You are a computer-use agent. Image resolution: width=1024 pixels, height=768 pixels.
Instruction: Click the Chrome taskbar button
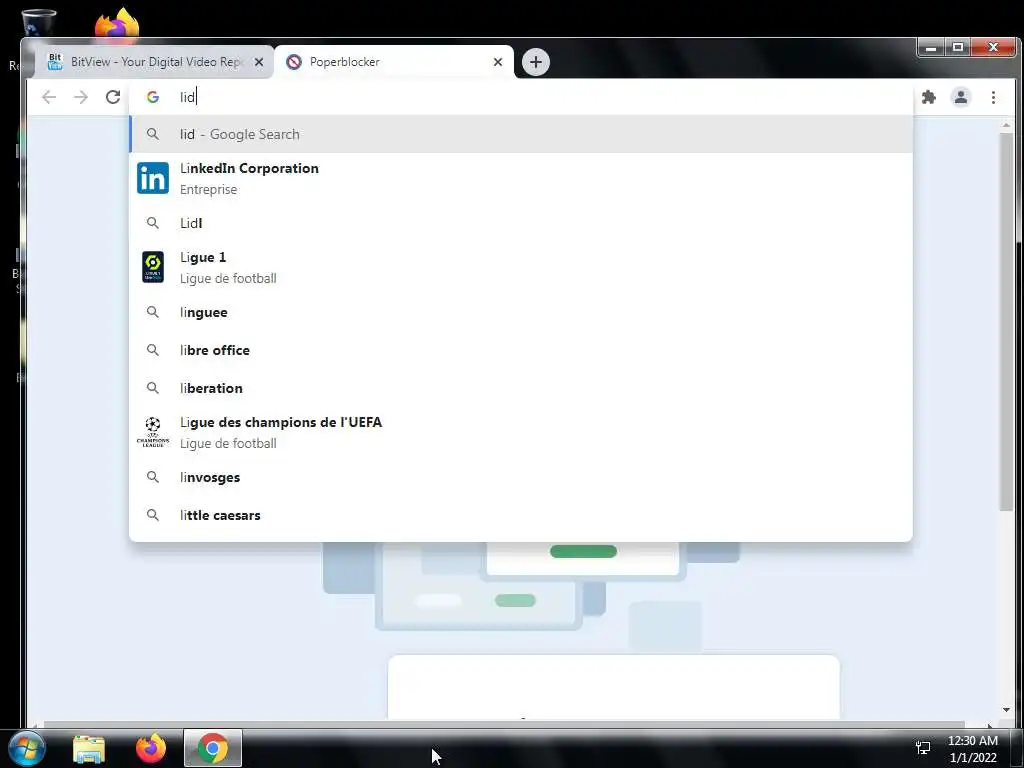coord(213,748)
